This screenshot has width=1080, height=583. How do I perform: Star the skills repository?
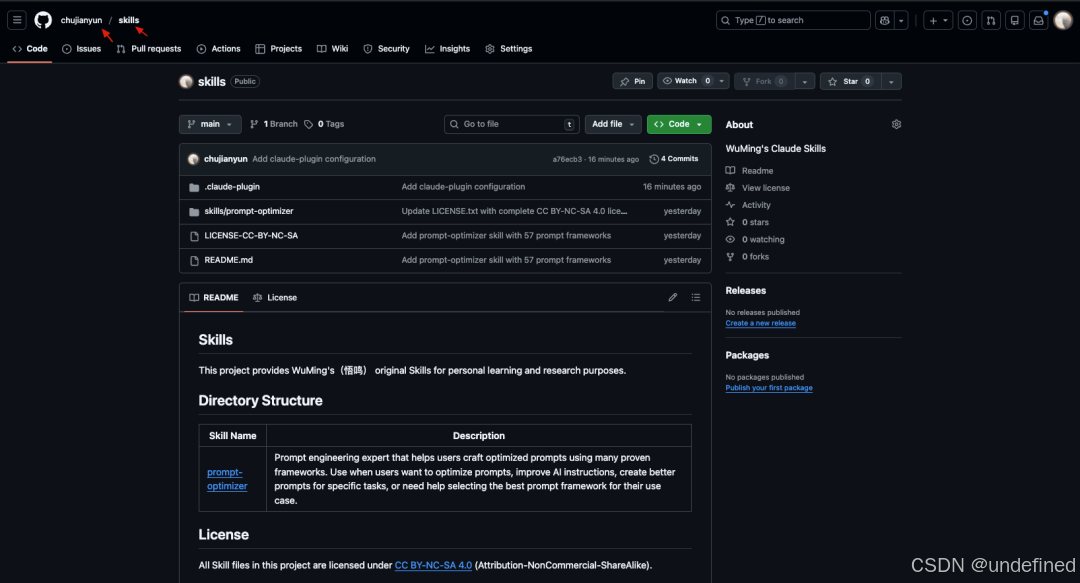(850, 81)
